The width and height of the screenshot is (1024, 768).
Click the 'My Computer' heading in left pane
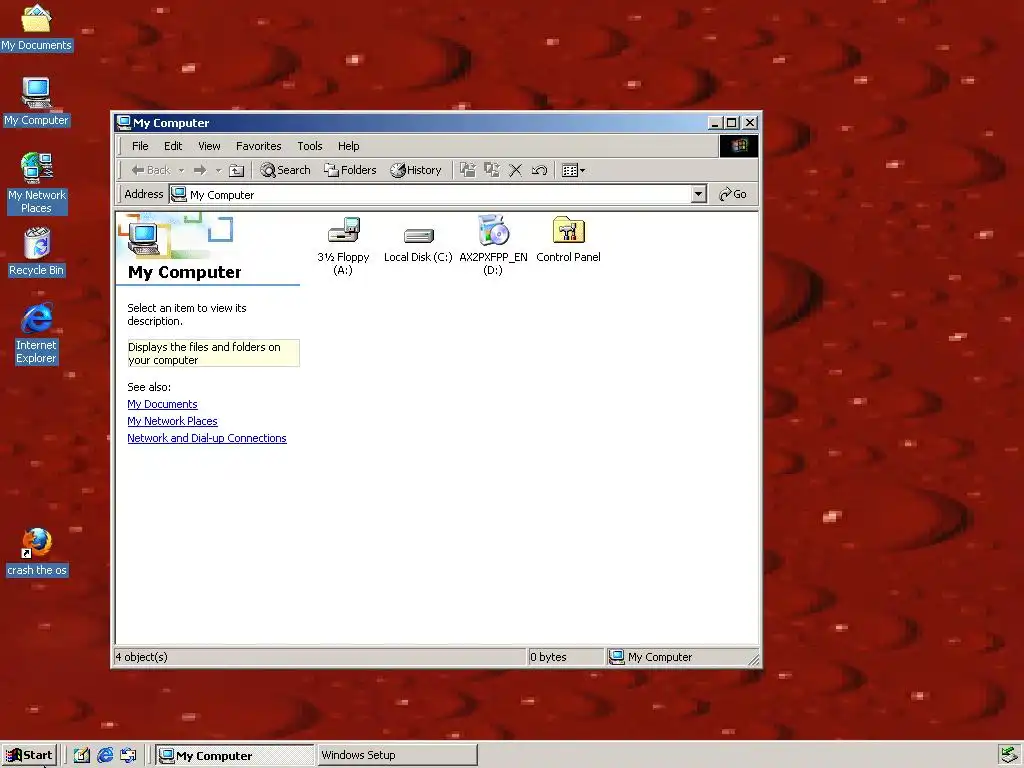(x=184, y=272)
